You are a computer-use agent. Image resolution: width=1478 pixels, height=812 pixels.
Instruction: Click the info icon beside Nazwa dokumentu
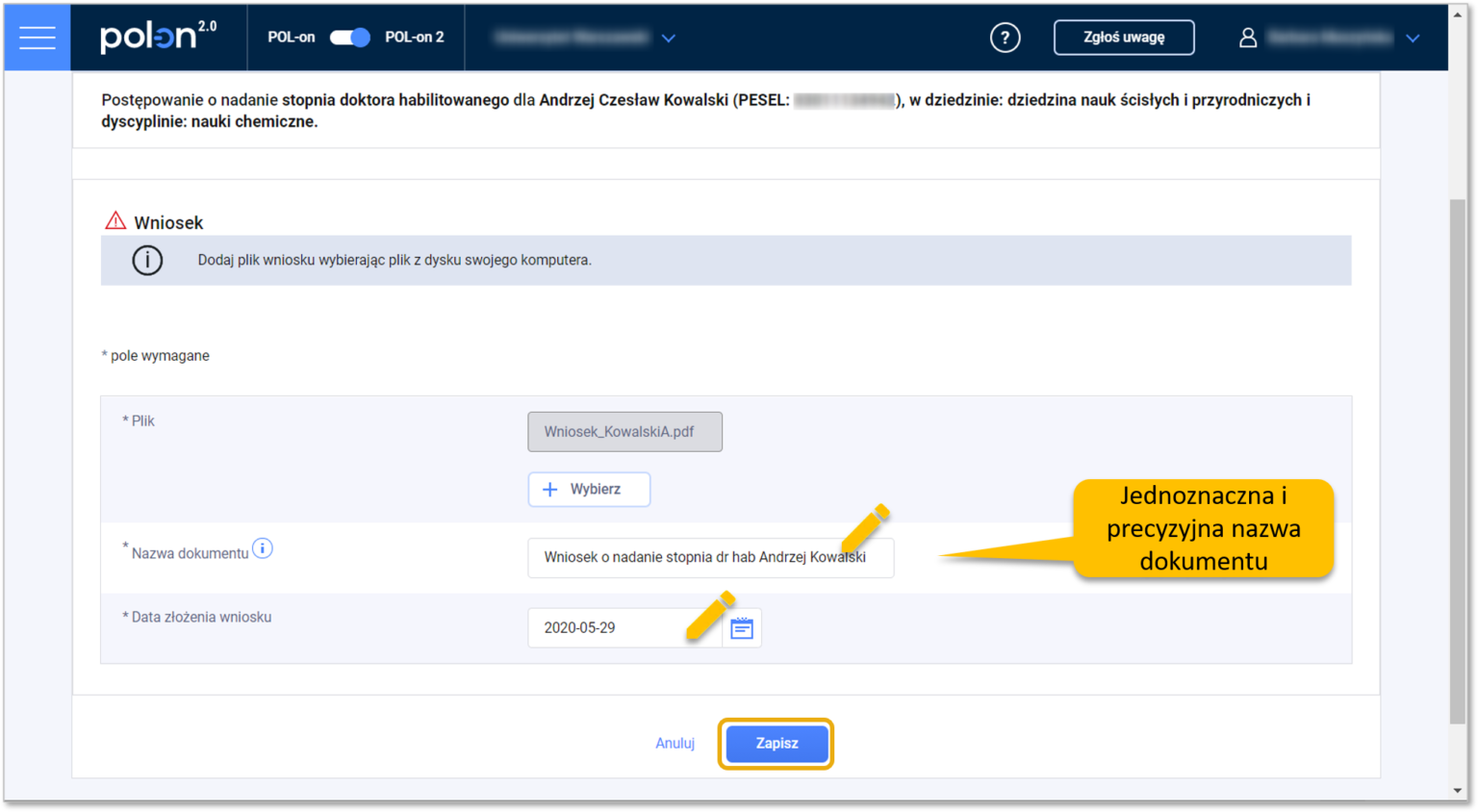click(263, 548)
